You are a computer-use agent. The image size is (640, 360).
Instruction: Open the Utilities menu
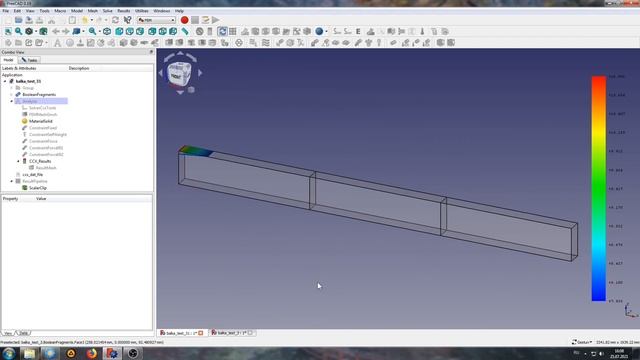(x=142, y=11)
